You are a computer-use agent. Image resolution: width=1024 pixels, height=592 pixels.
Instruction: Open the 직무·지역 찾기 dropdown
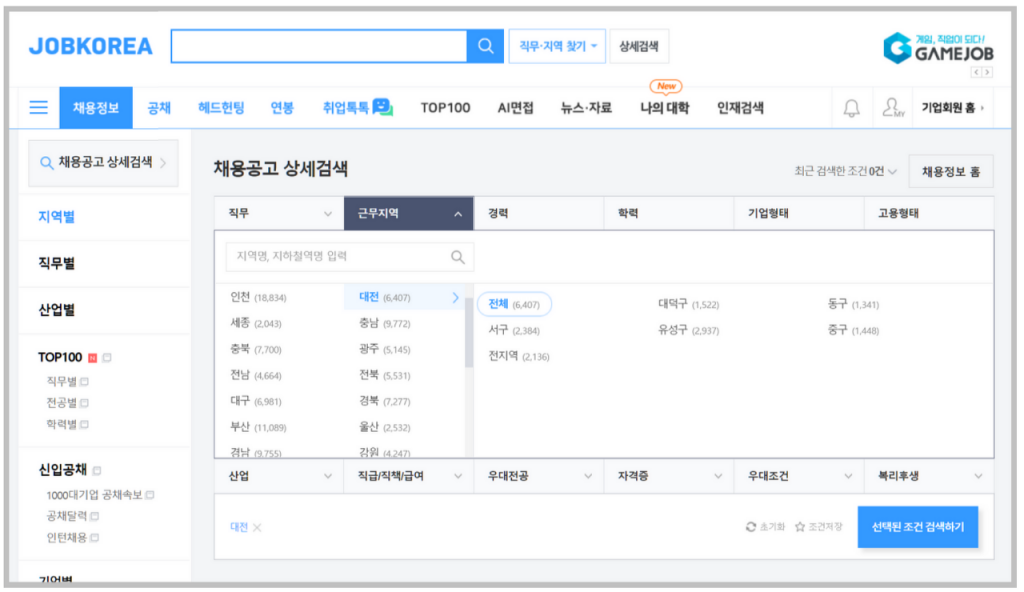pyautogui.click(x=557, y=46)
